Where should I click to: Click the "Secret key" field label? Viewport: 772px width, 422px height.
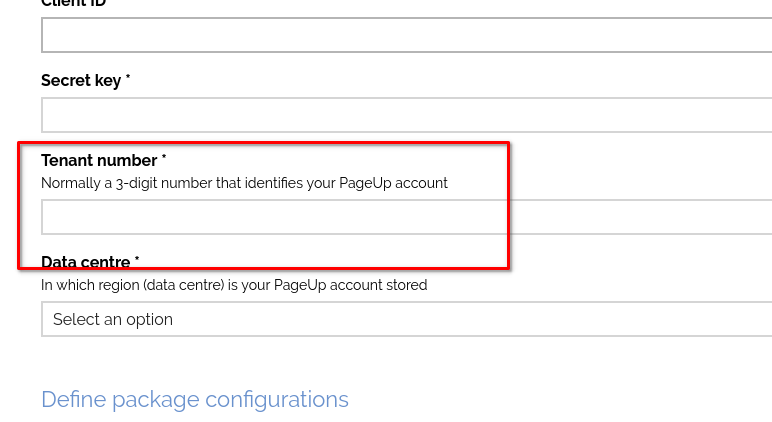81,80
